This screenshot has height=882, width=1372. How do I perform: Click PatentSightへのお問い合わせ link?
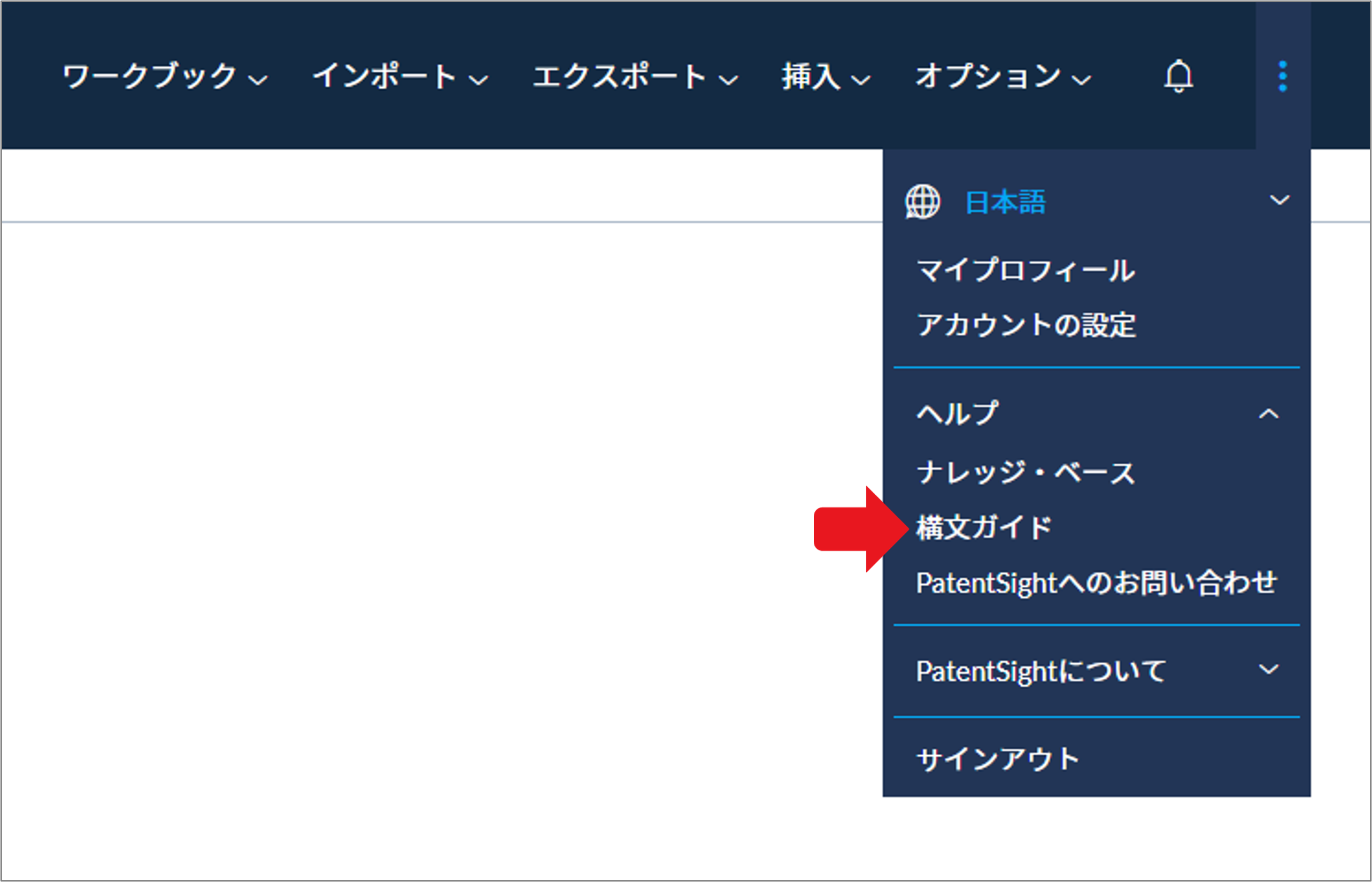tap(1096, 583)
